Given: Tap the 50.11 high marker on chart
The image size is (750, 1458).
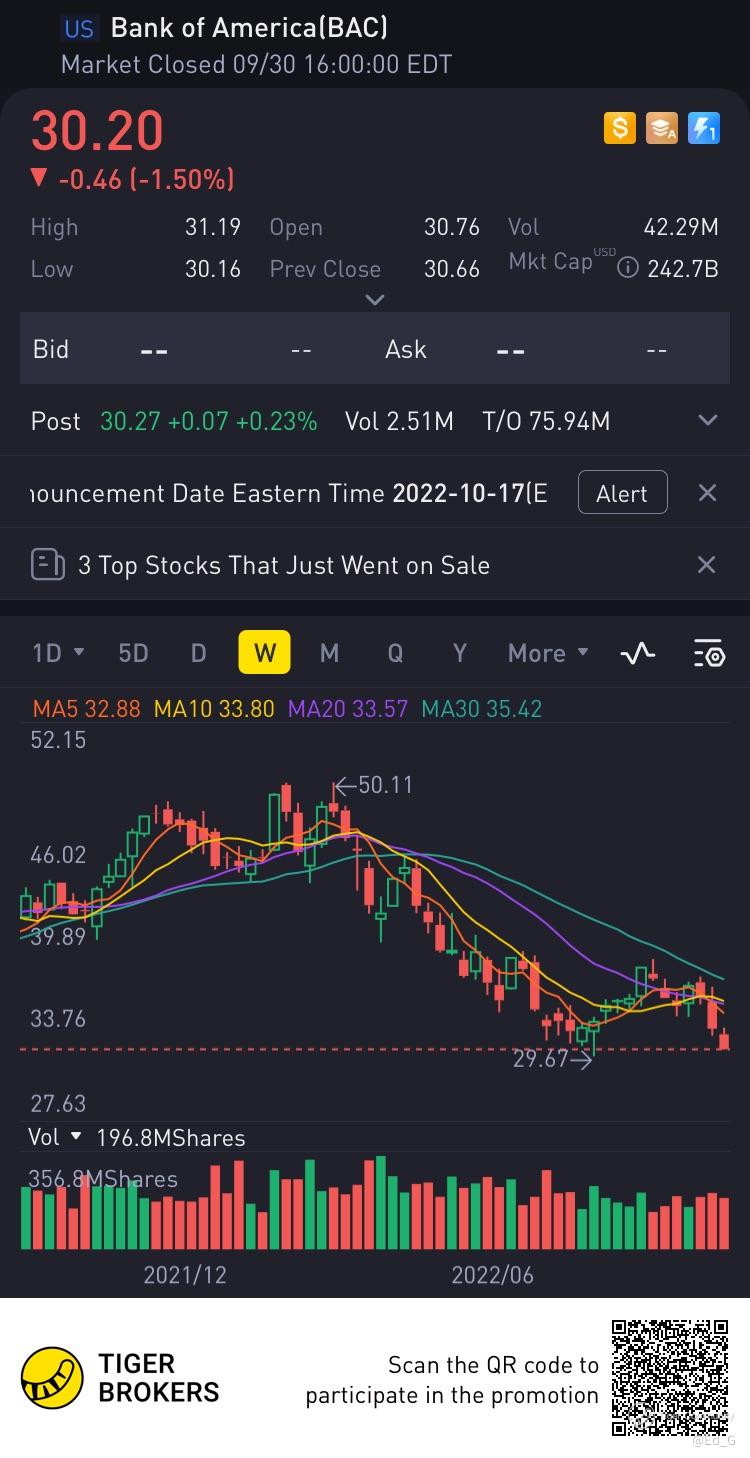Looking at the screenshot, I should [373, 785].
